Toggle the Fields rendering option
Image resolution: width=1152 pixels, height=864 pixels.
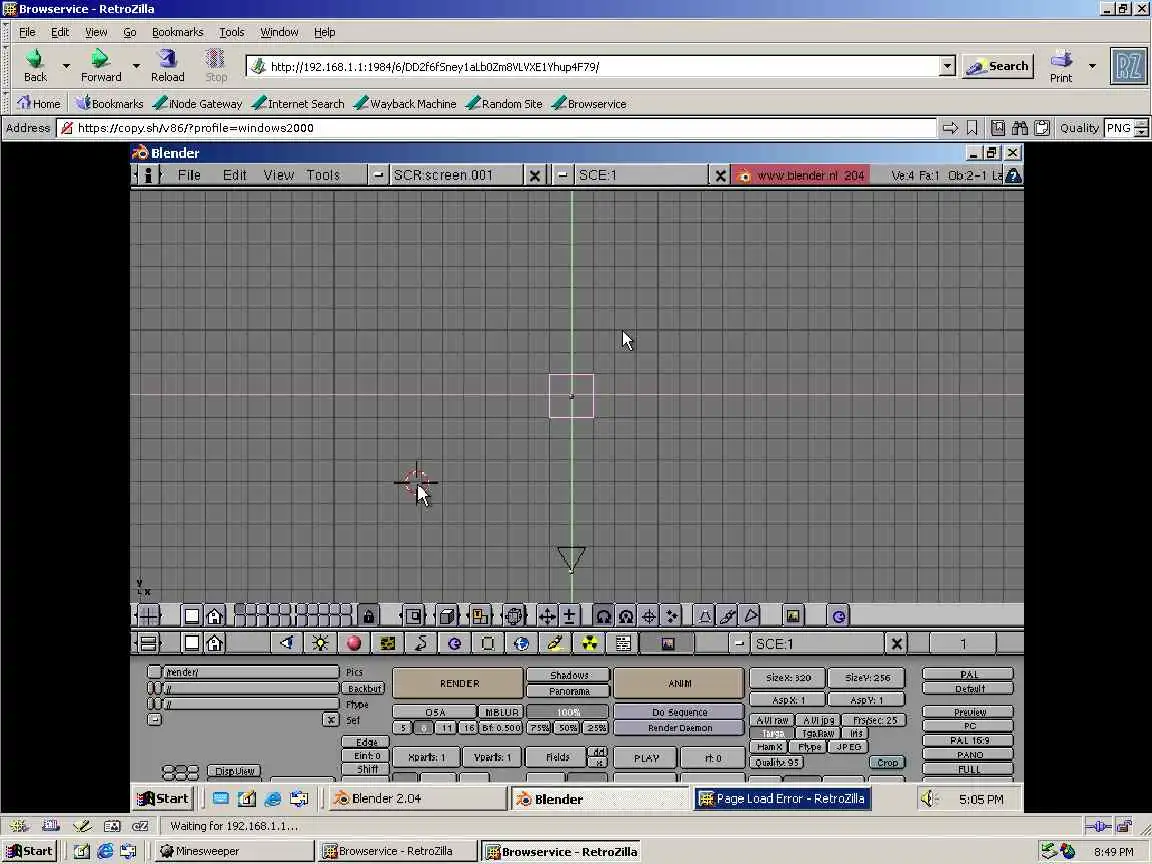(x=557, y=757)
